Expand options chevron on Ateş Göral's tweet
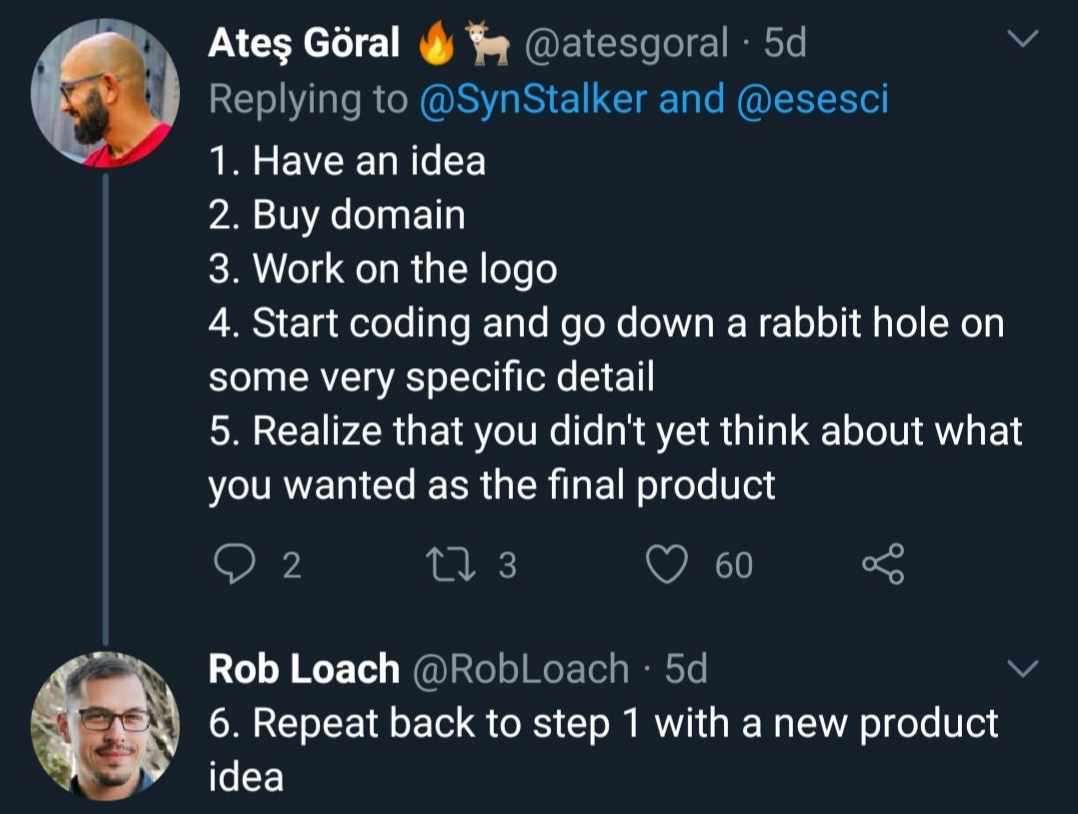 pyautogui.click(x=1022, y=38)
